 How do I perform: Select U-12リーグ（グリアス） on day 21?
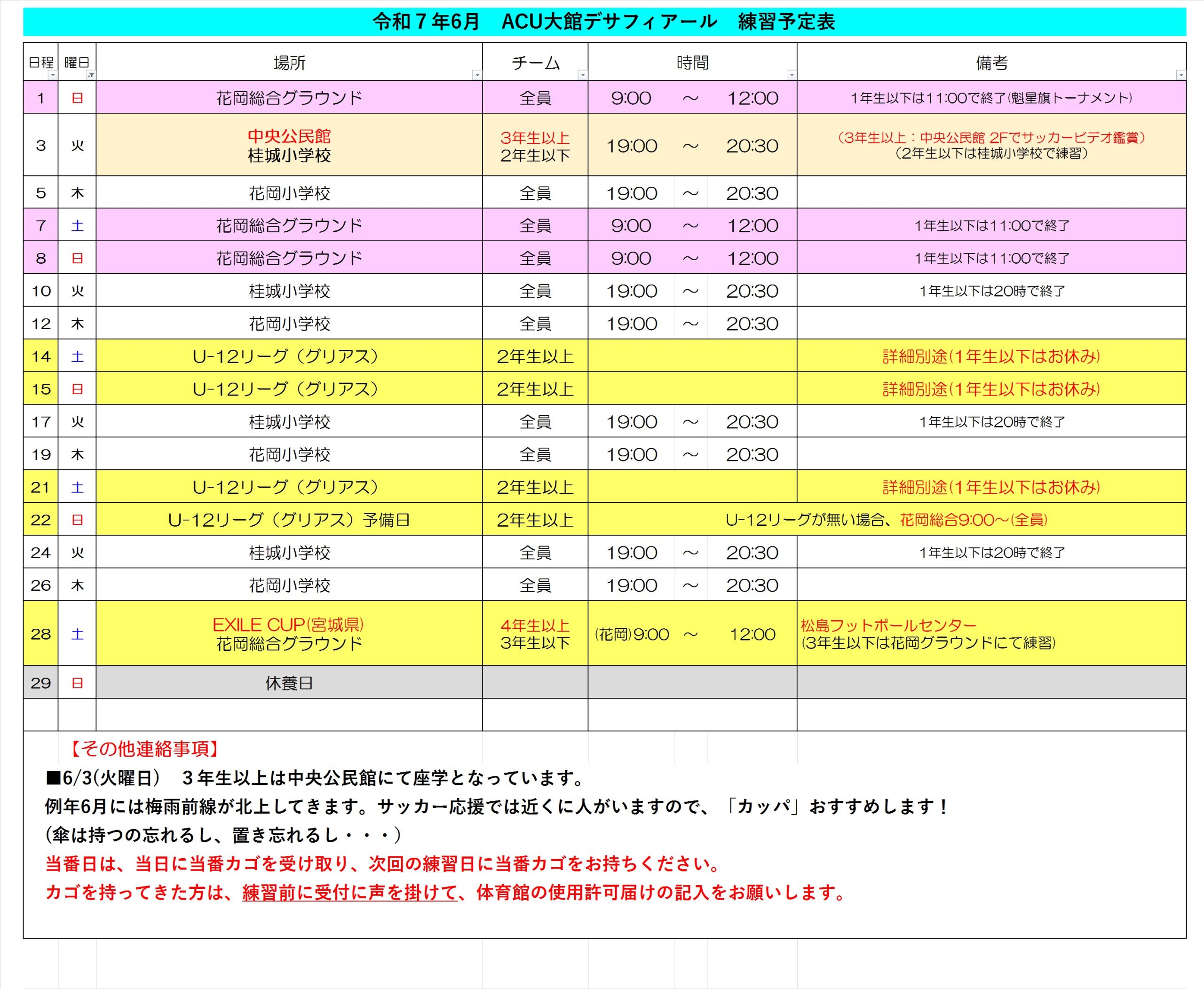[286, 487]
